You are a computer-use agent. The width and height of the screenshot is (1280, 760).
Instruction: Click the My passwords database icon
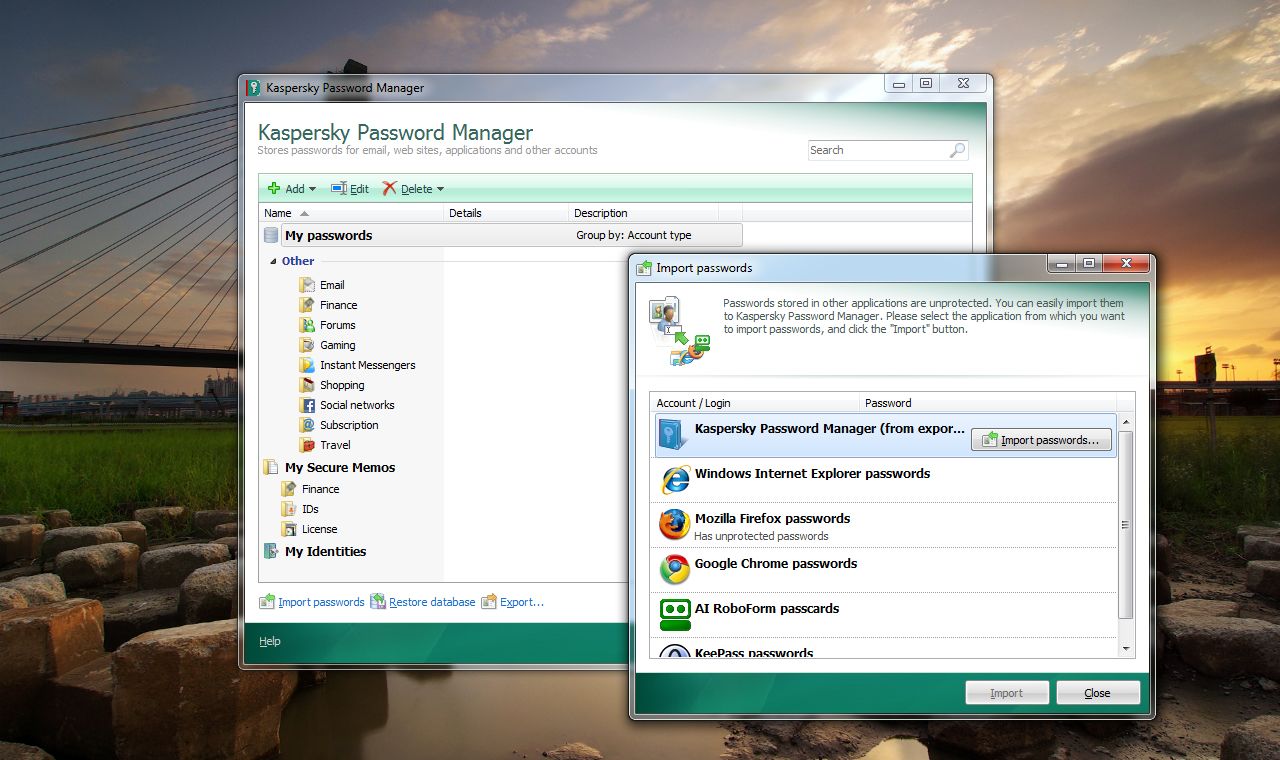pyautogui.click(x=271, y=235)
